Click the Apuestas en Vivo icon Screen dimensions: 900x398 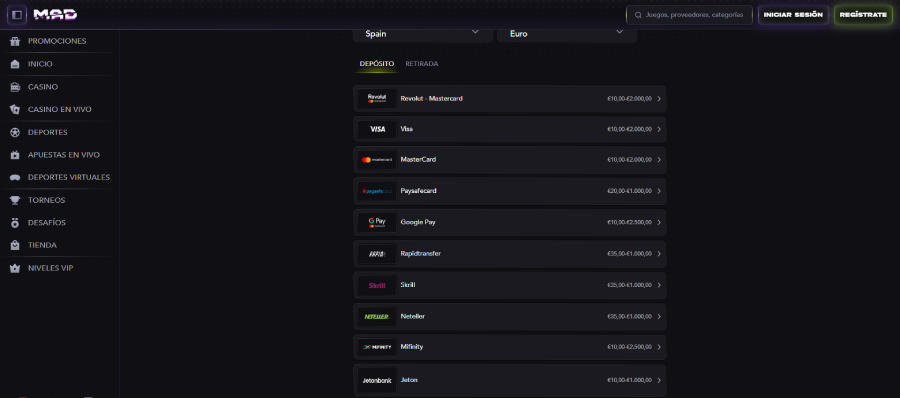click(15, 155)
